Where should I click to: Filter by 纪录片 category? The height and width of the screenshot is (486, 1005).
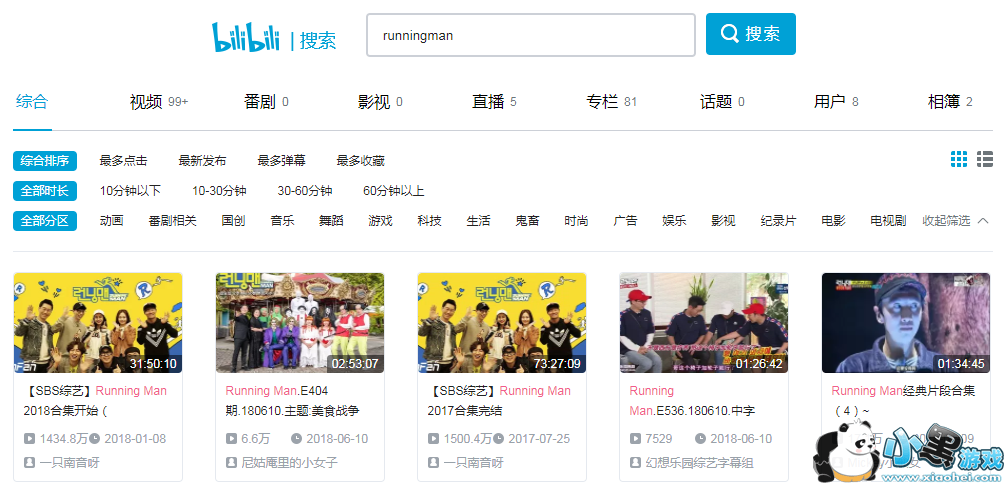coord(778,221)
